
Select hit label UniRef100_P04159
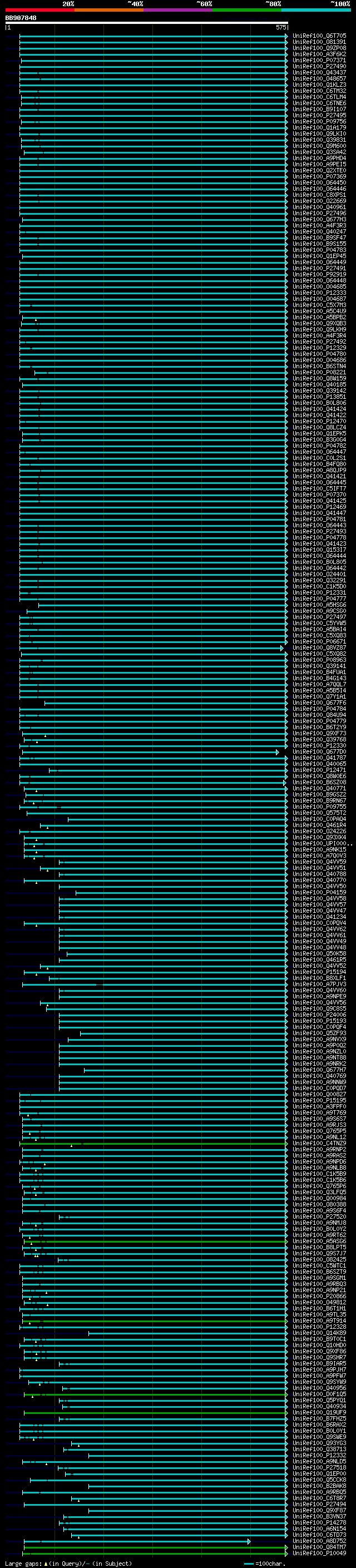pyautogui.click(x=319, y=892)
